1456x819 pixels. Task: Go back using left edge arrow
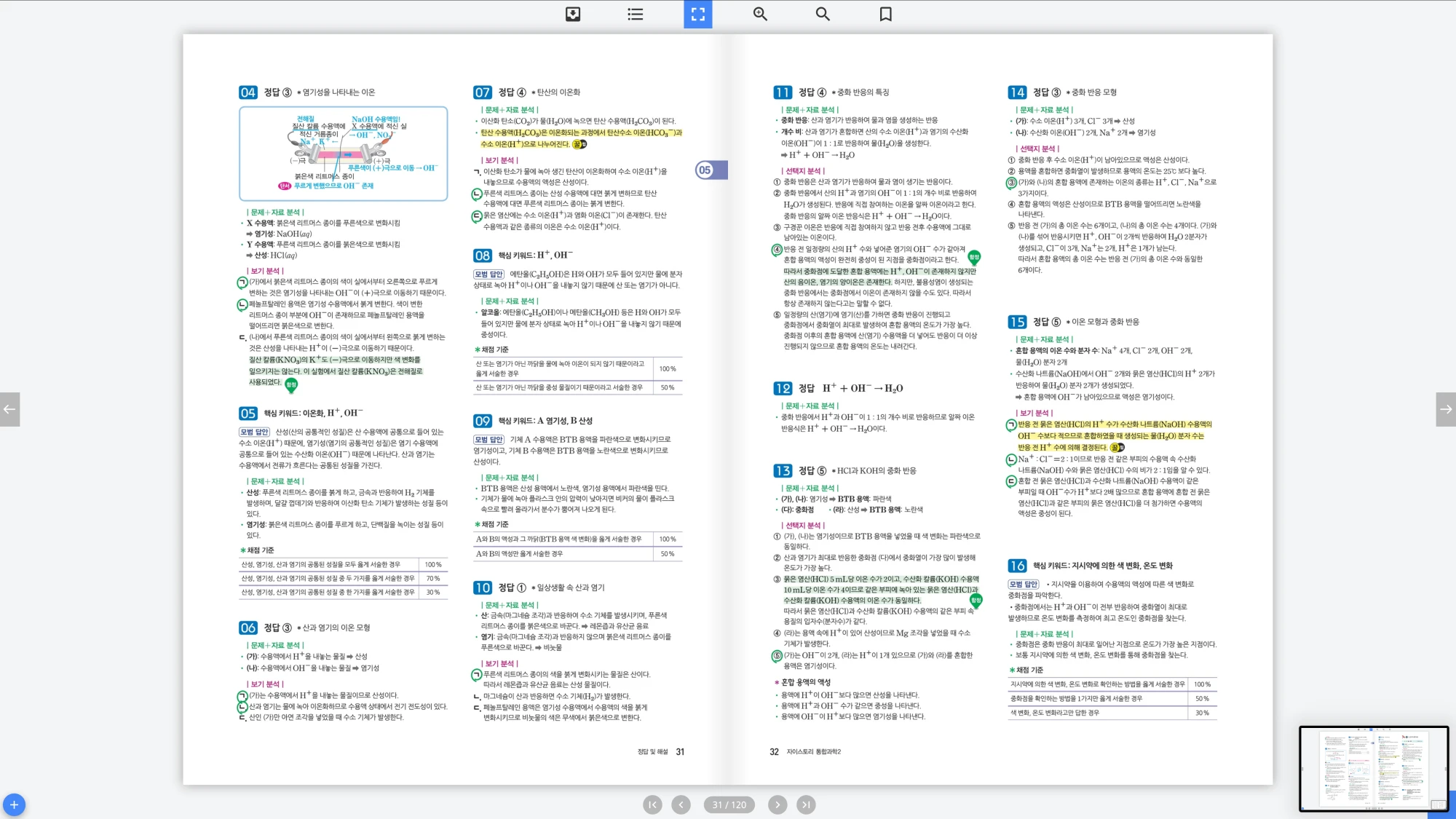click(9, 409)
